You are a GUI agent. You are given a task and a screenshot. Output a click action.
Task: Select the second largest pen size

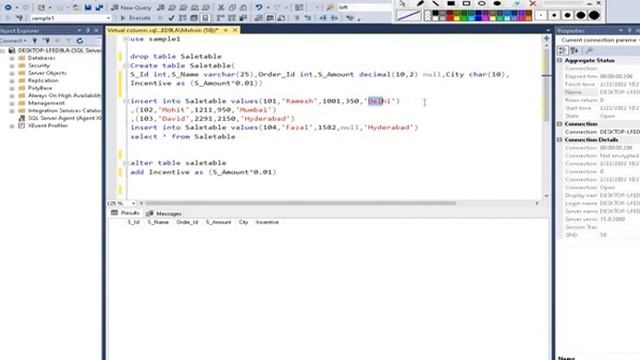(581, 16)
